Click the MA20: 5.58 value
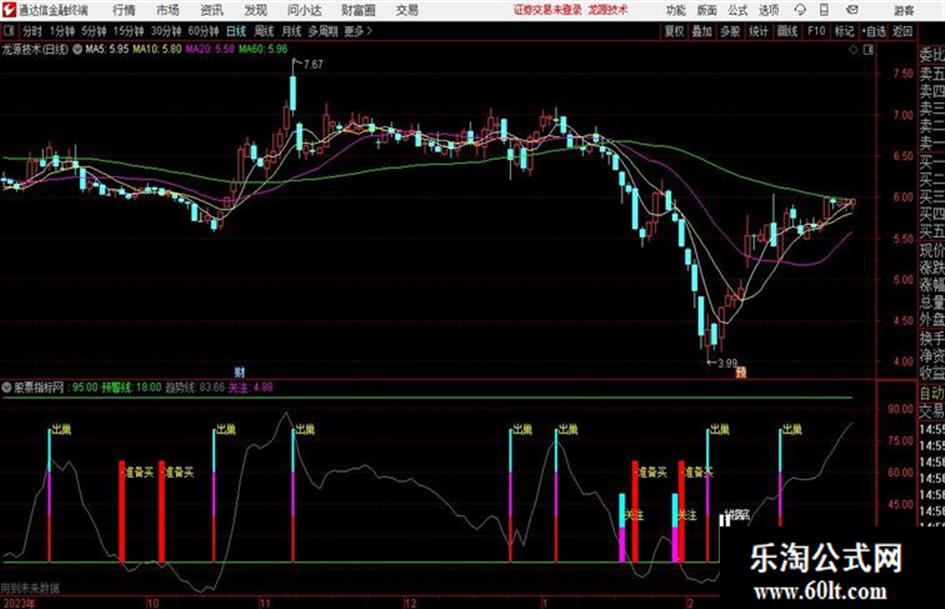Viewport: 945px width, 609px height. click(210, 49)
